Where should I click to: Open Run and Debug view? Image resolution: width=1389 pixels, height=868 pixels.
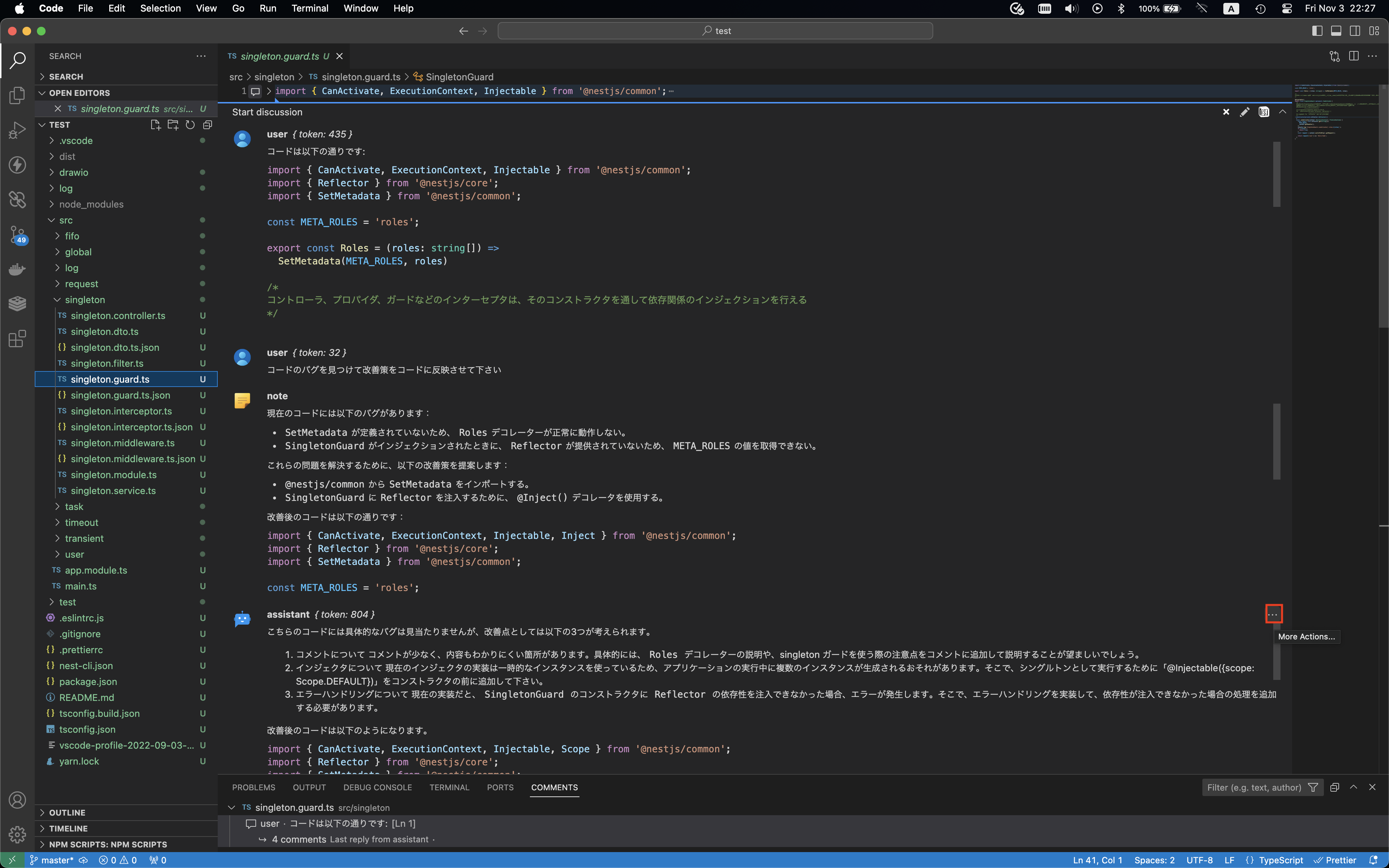coord(17,130)
